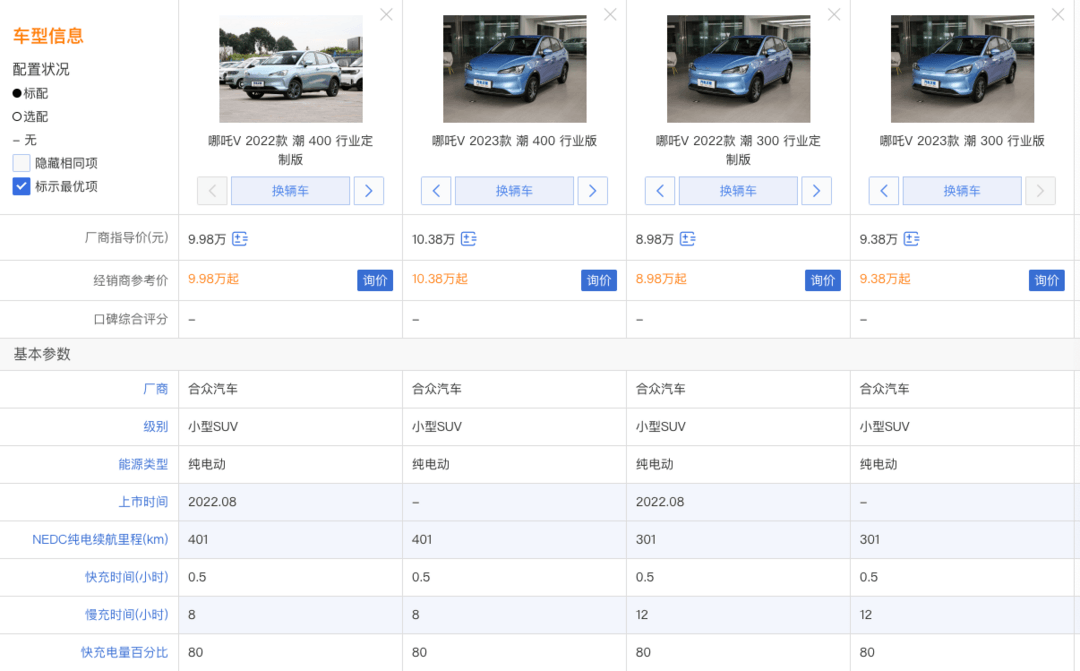
Task: Open 哪吒V 2022款 潮 400 行业定制版 title link
Action: point(291,150)
